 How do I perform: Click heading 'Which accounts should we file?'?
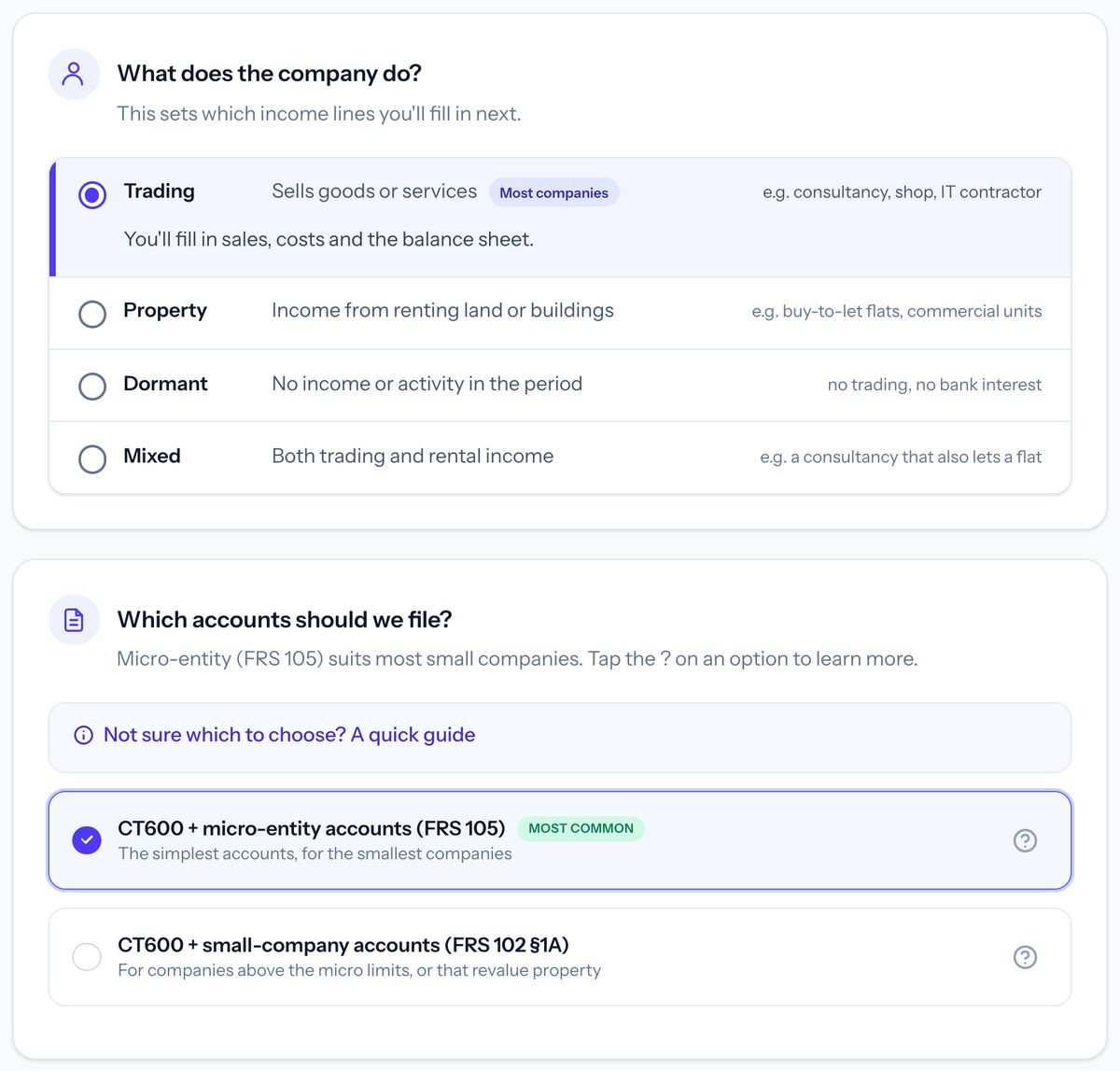[x=285, y=620]
